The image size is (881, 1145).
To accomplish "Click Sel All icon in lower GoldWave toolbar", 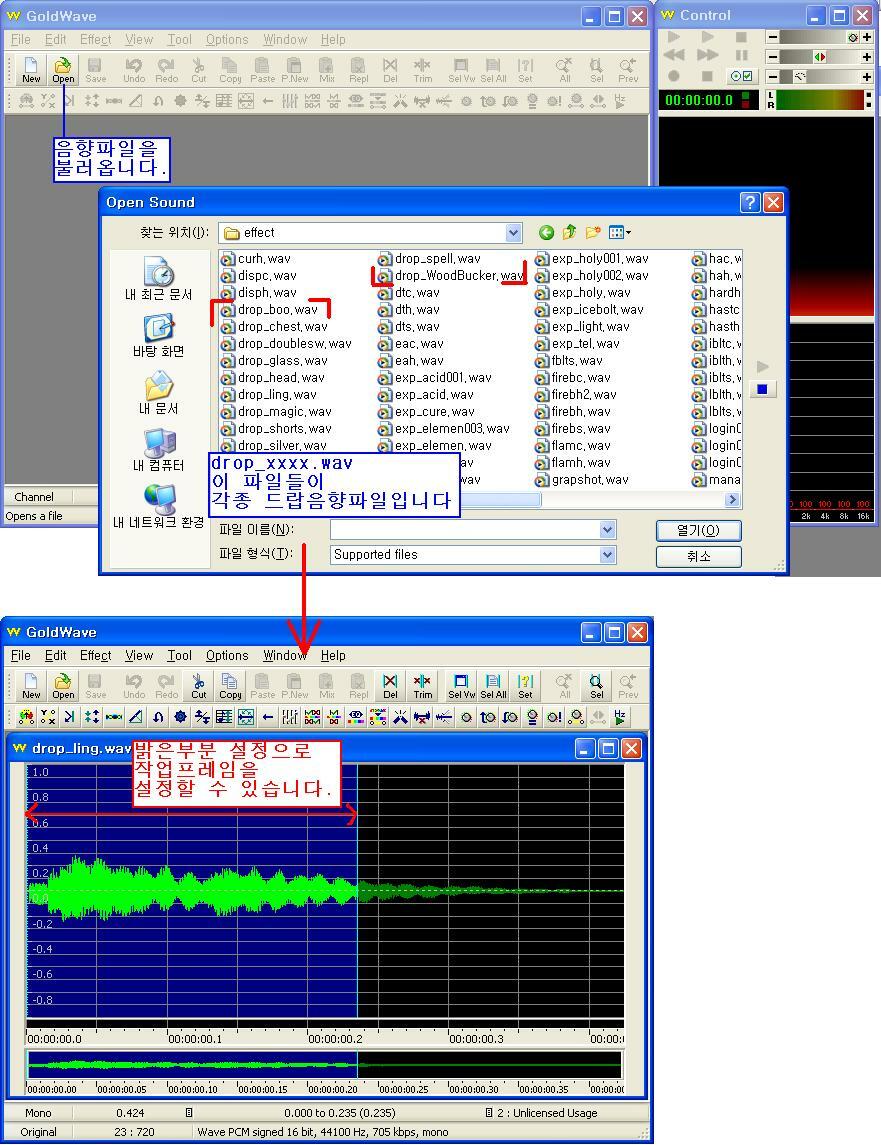I will pos(493,686).
